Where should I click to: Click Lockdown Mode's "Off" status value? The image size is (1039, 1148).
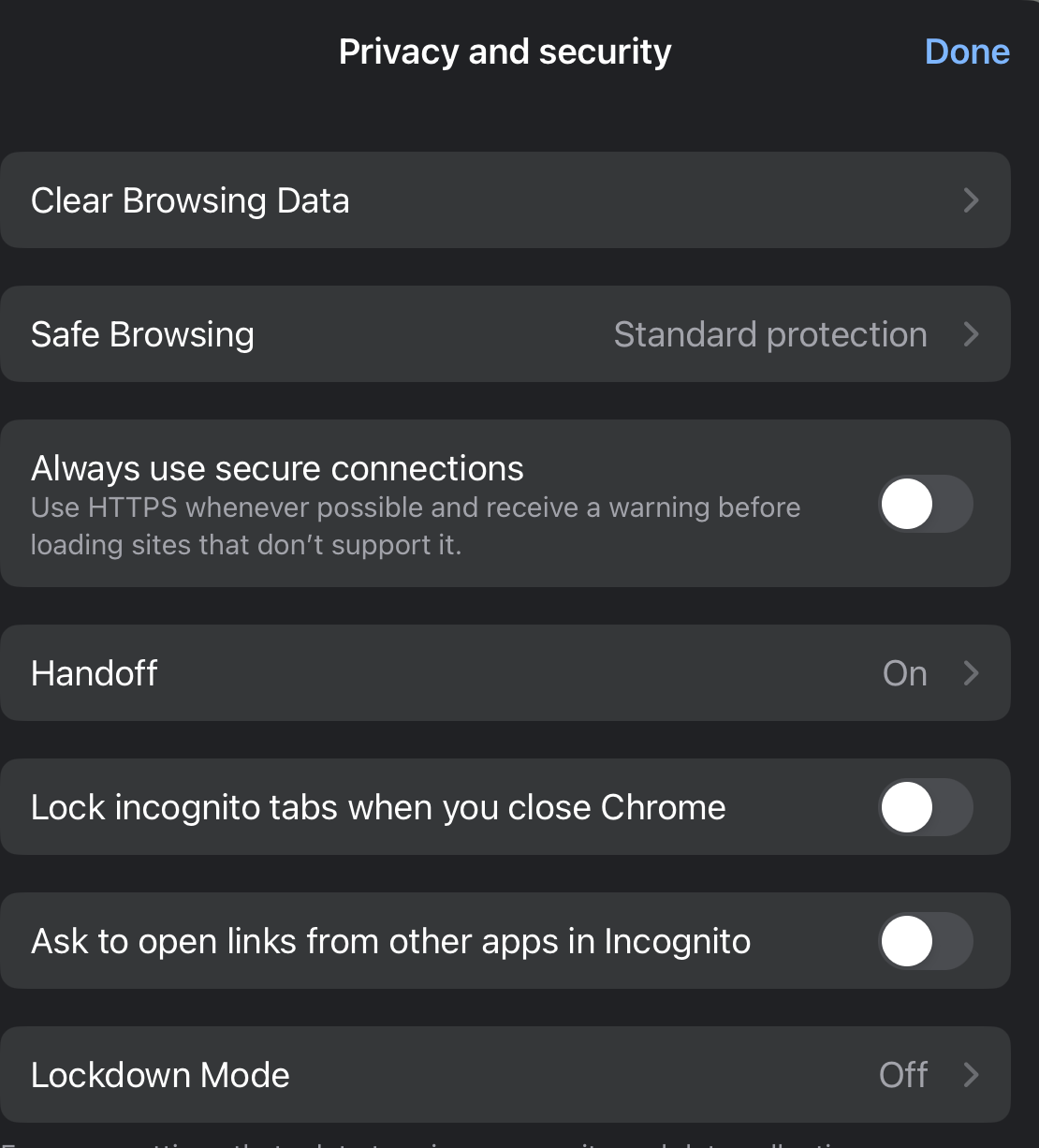pyautogui.click(x=903, y=1075)
